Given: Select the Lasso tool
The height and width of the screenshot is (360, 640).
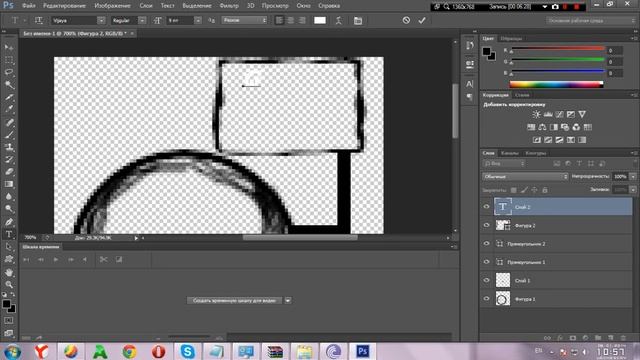Looking at the screenshot, I should [x=9, y=72].
